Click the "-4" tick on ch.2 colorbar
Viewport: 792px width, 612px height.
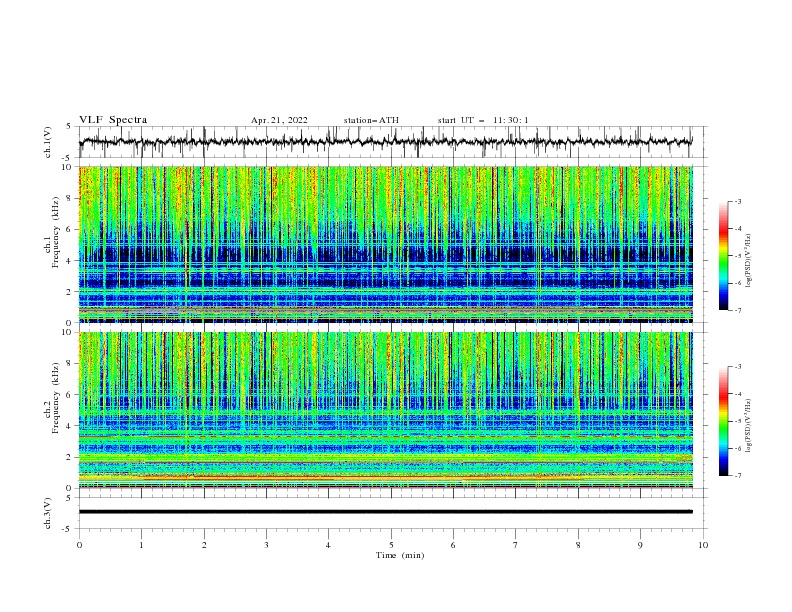738,394
